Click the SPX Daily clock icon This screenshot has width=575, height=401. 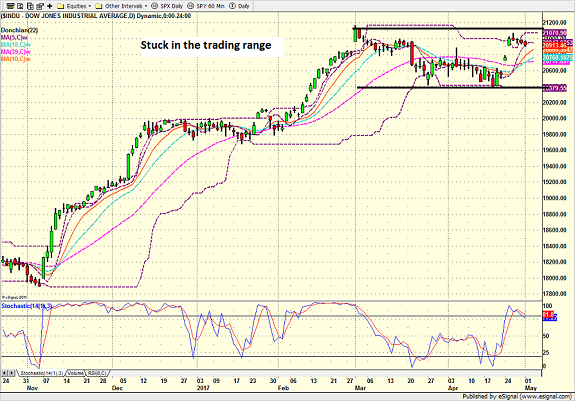(x=155, y=6)
